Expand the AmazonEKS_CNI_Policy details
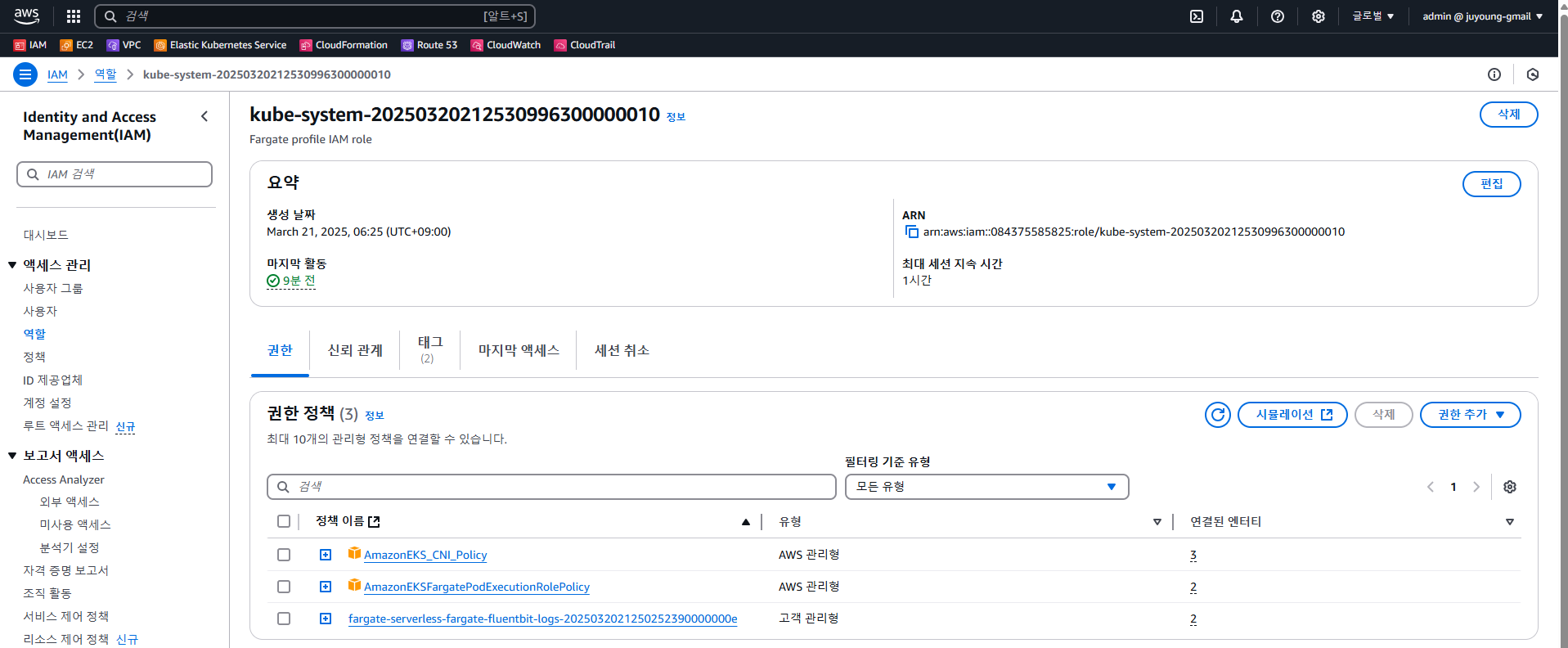Image resolution: width=1568 pixels, height=648 pixels. coord(326,555)
